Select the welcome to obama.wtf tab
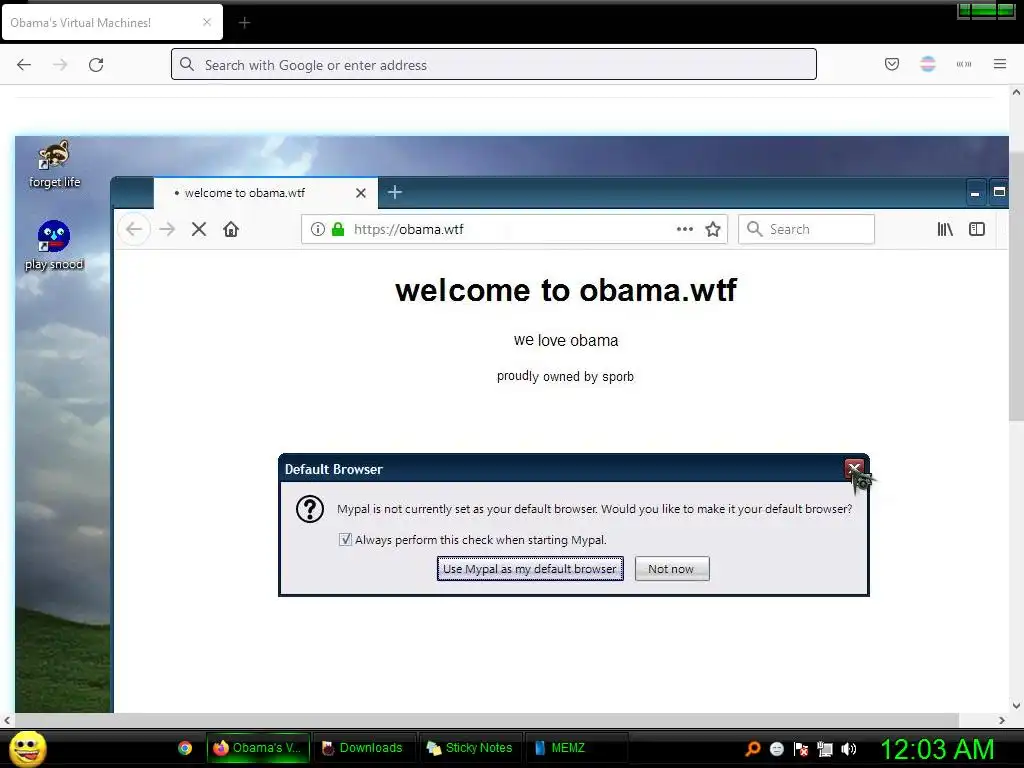This screenshot has height=768, width=1024. [265, 193]
